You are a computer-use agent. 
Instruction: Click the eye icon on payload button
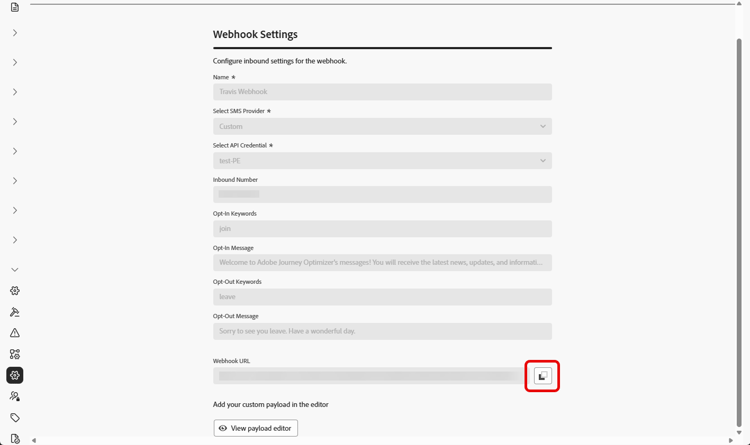click(223, 428)
